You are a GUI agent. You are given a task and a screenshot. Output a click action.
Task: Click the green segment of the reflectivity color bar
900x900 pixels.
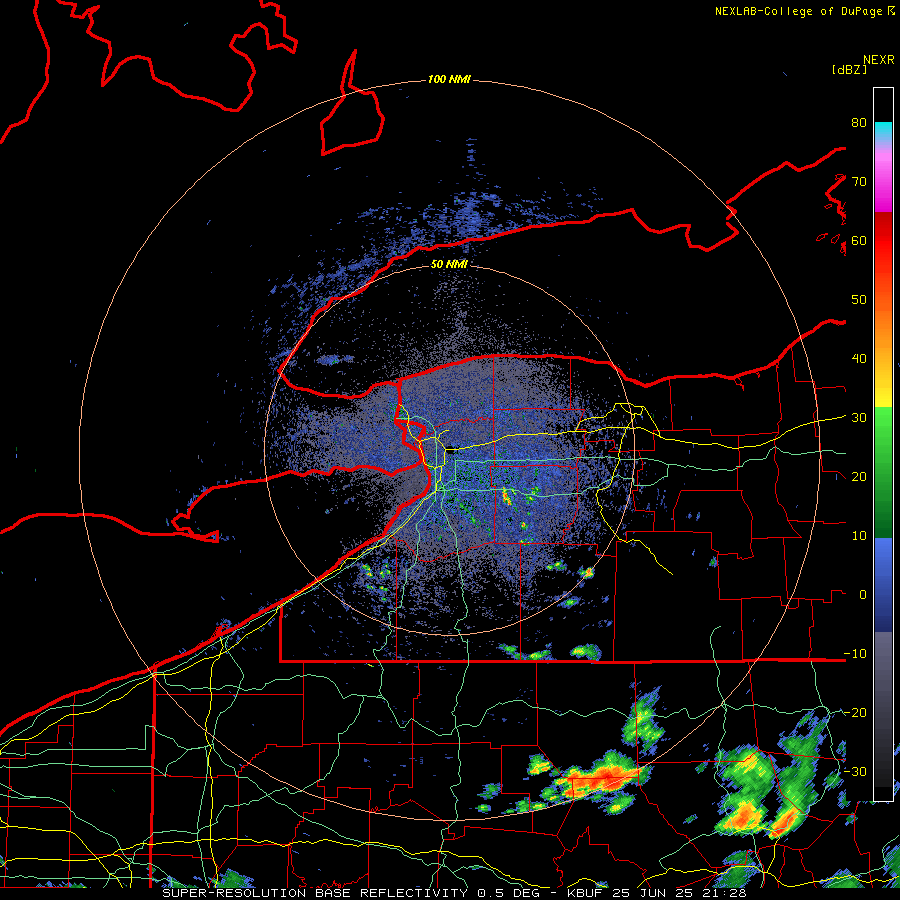click(883, 472)
